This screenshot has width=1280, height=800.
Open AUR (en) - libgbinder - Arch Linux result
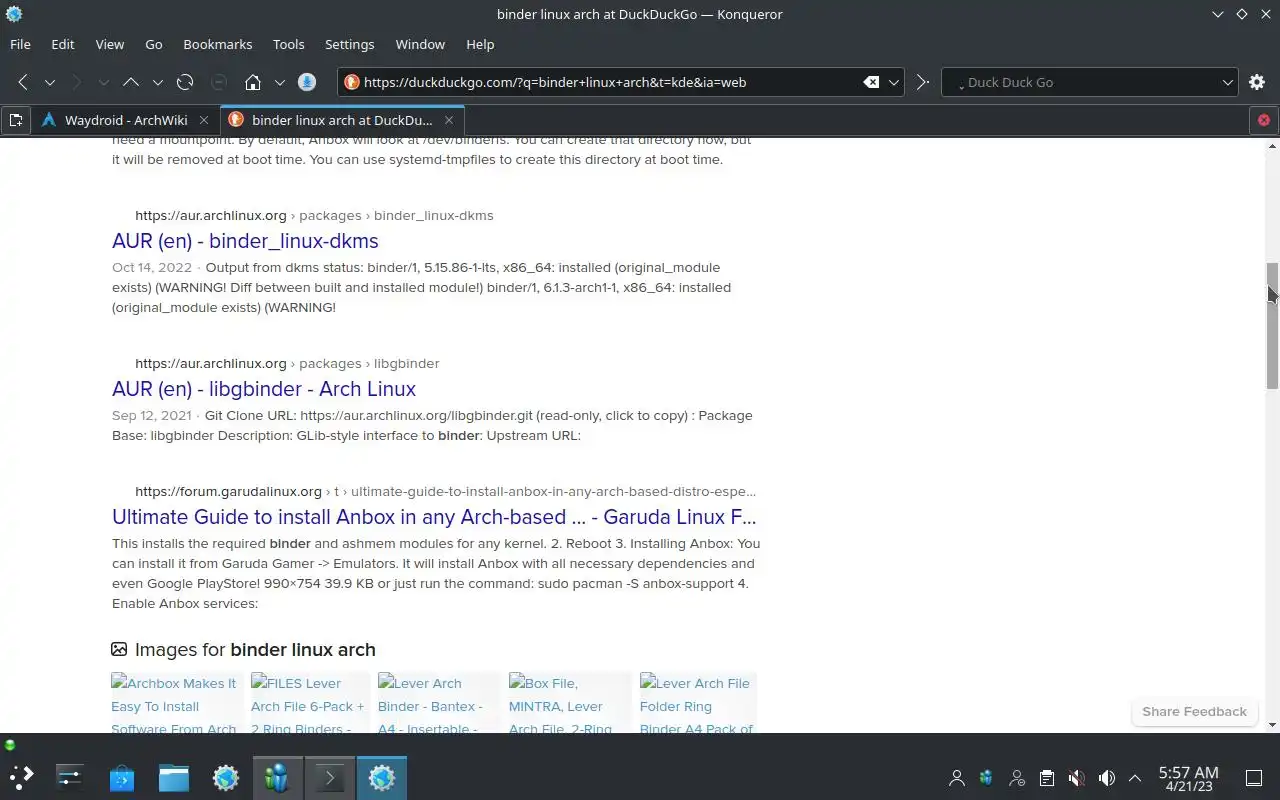(x=264, y=389)
